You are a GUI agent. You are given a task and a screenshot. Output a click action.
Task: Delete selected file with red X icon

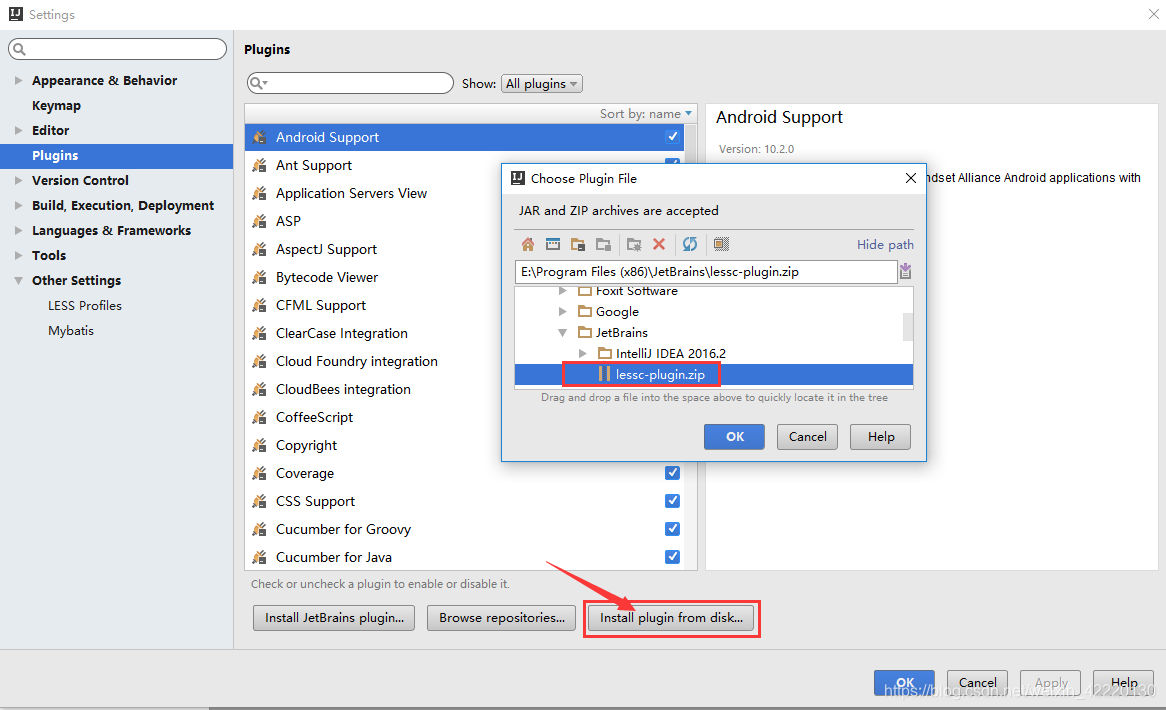coord(659,244)
